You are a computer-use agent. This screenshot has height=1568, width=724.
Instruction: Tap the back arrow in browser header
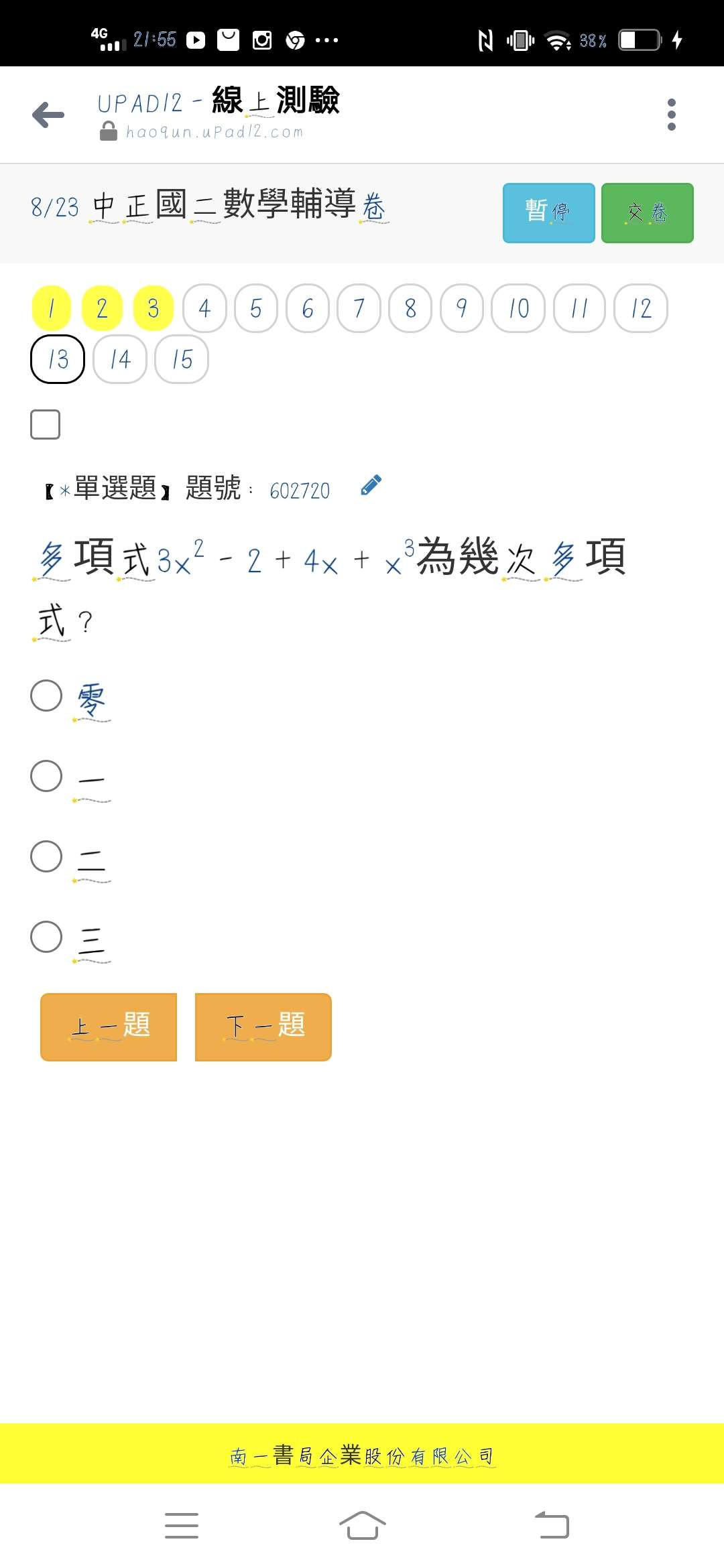pyautogui.click(x=48, y=115)
